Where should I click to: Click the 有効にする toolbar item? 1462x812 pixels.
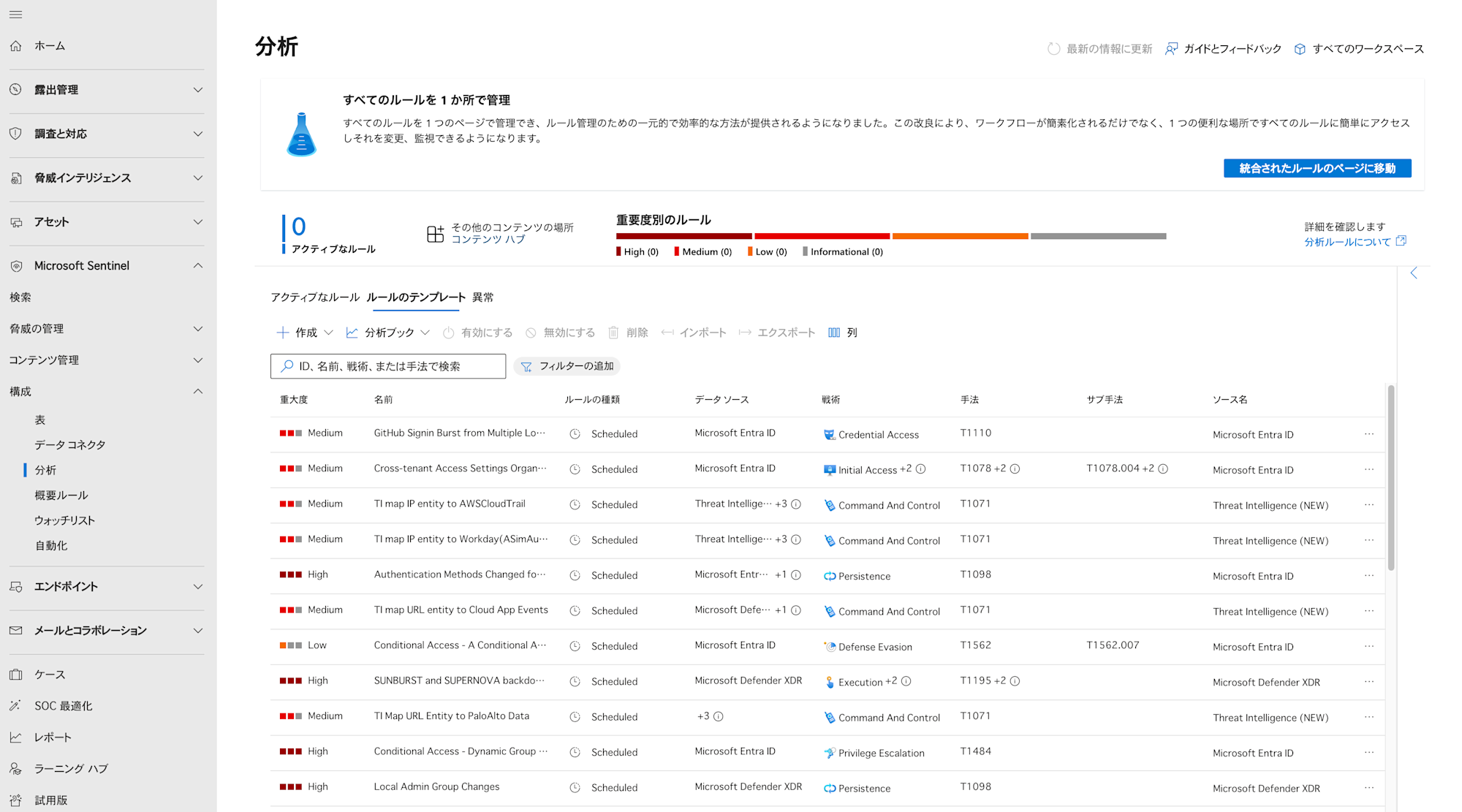pyautogui.click(x=477, y=333)
